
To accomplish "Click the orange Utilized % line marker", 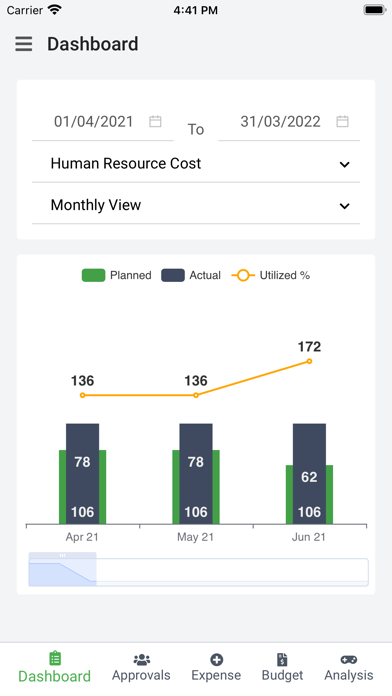I will point(243,275).
